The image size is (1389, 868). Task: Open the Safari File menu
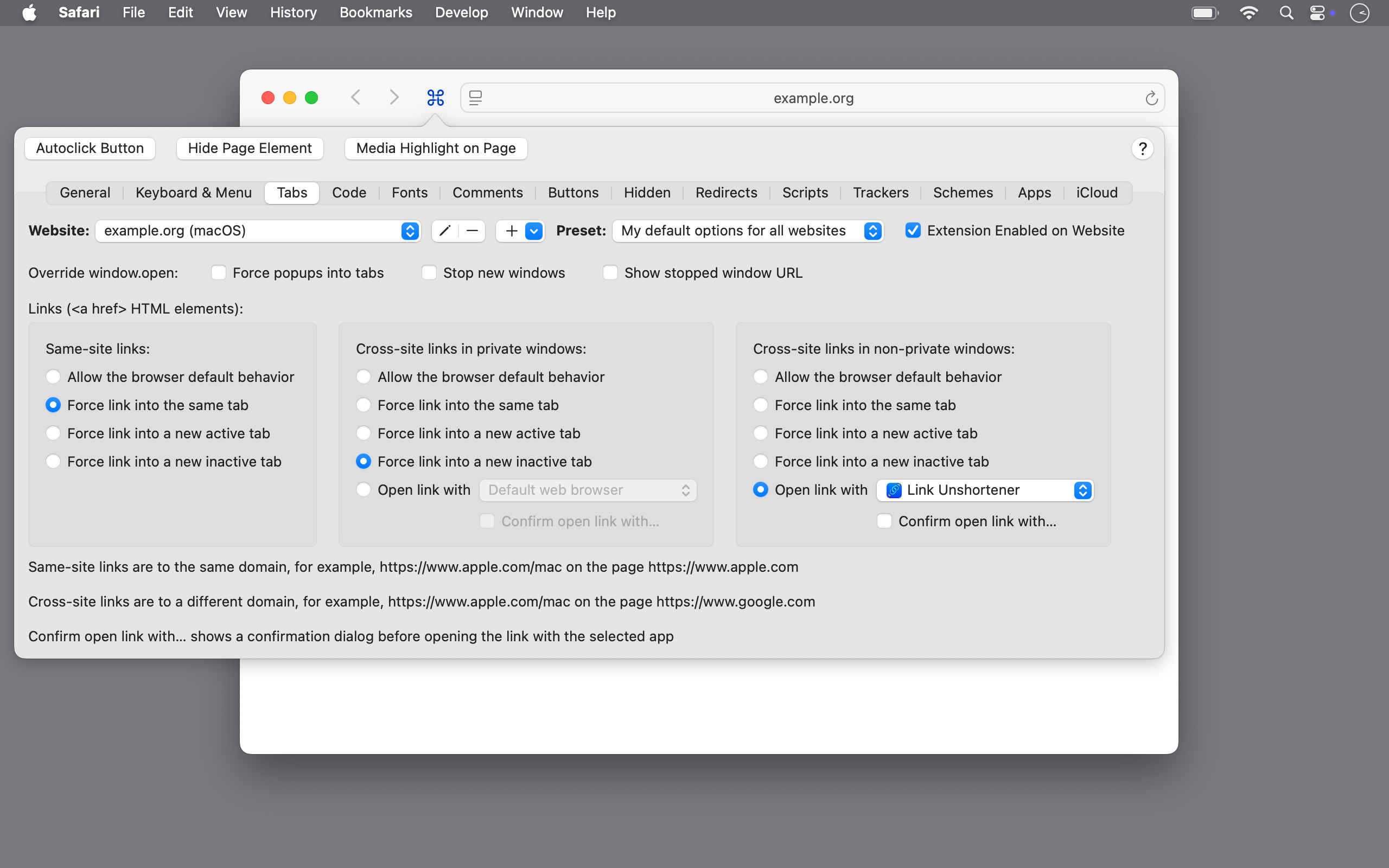[x=133, y=12]
